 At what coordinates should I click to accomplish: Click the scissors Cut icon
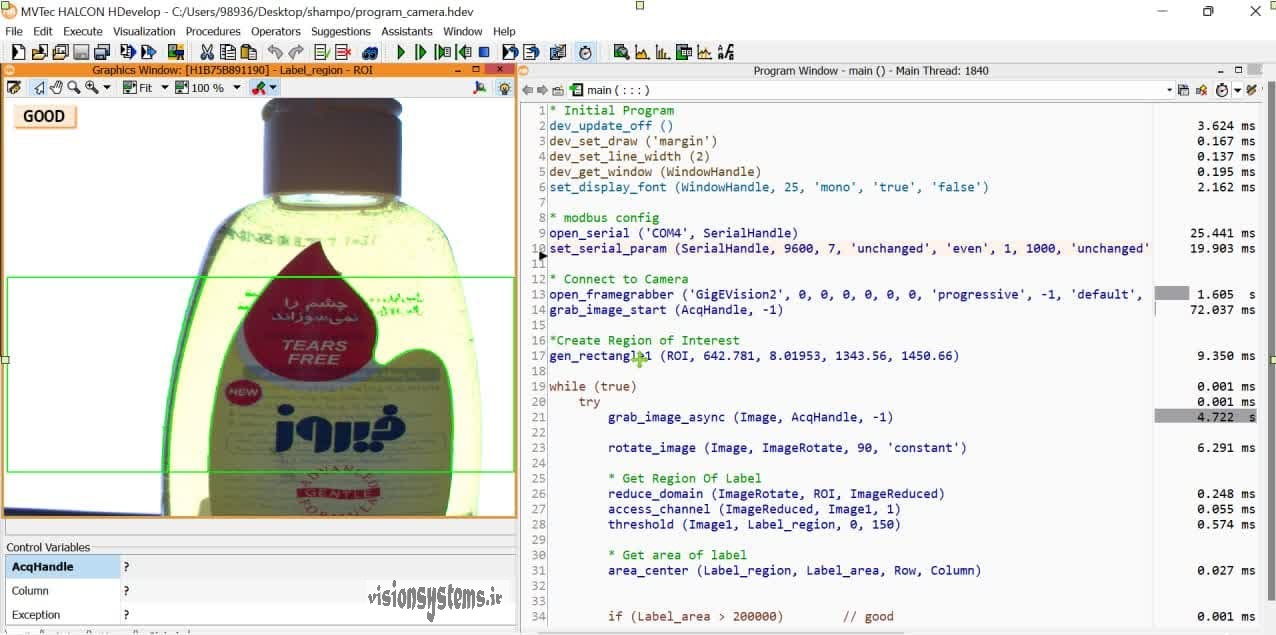coord(207,52)
